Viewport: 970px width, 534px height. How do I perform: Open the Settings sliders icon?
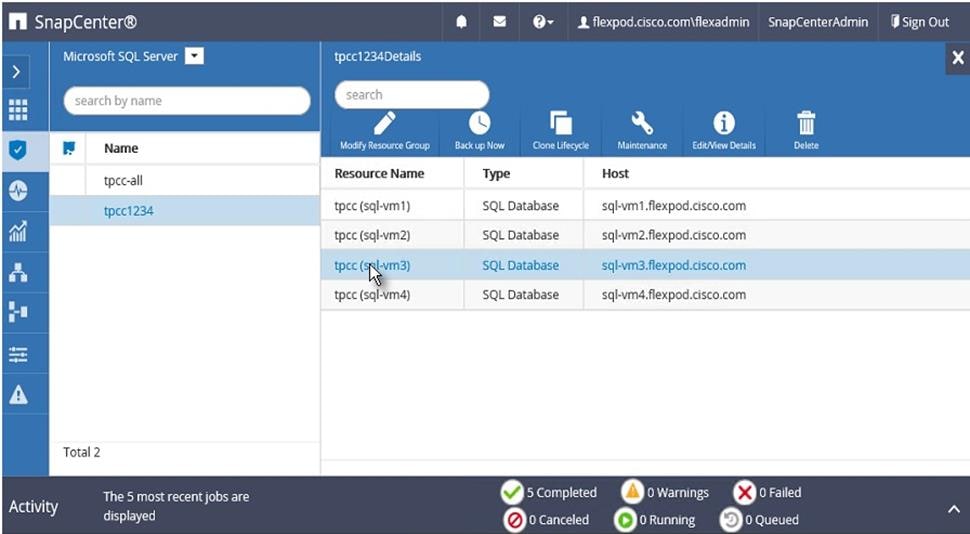point(18,354)
